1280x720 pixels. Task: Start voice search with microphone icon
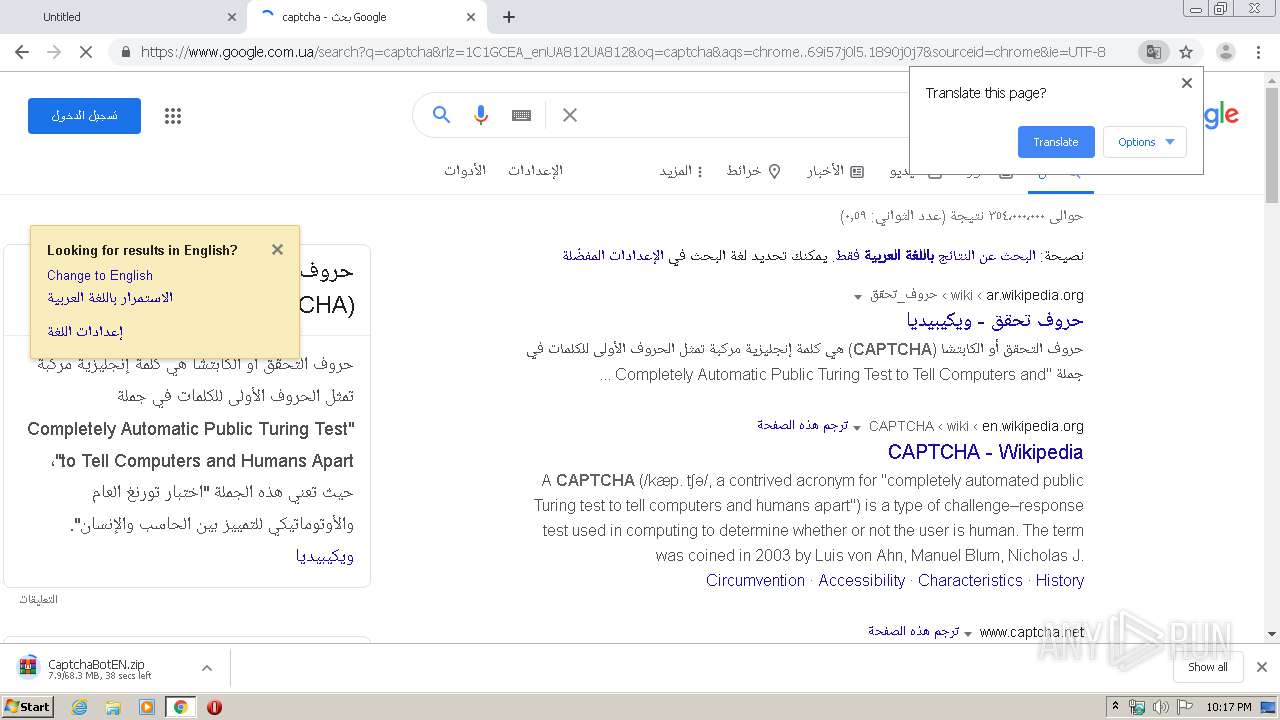click(x=481, y=115)
